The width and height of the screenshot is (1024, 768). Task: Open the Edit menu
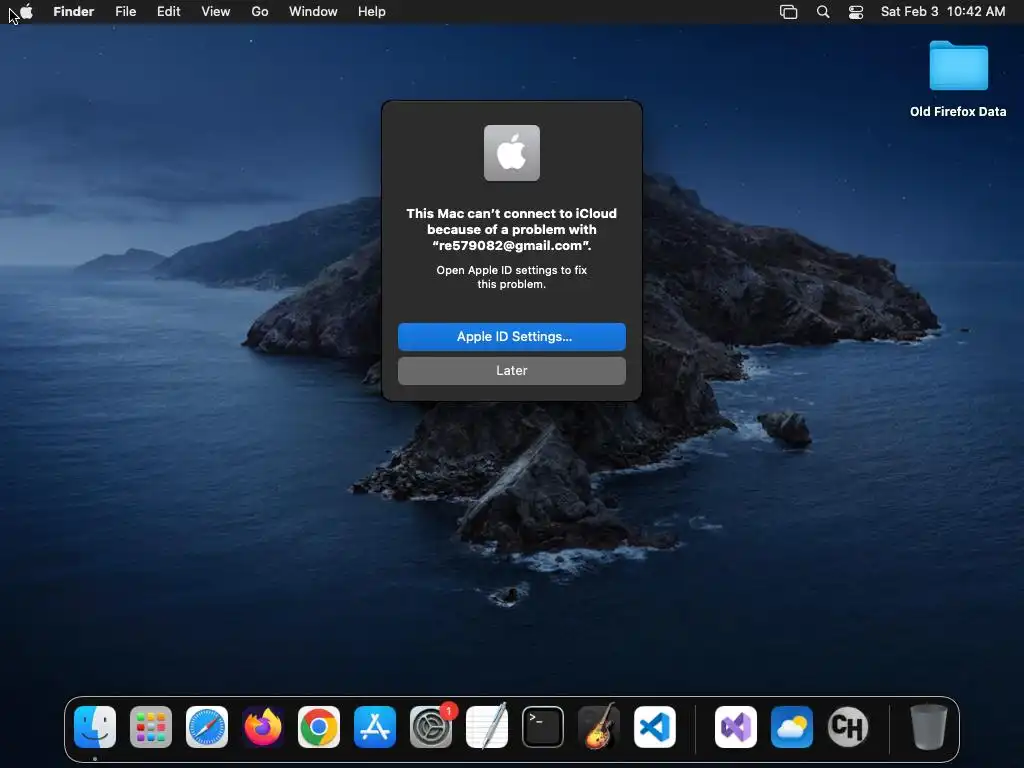pos(168,12)
